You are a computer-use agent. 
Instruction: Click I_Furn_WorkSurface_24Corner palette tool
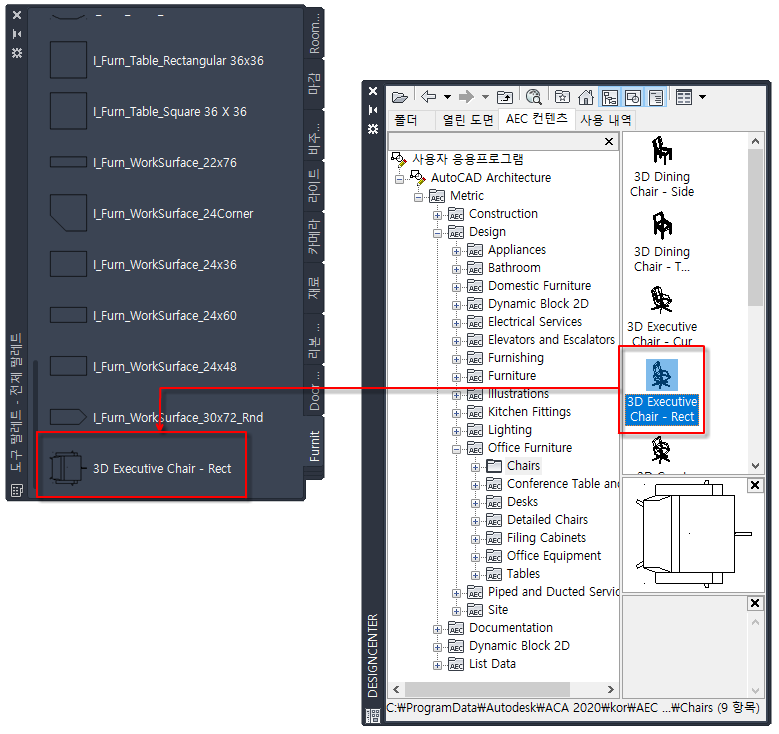[x=152, y=214]
